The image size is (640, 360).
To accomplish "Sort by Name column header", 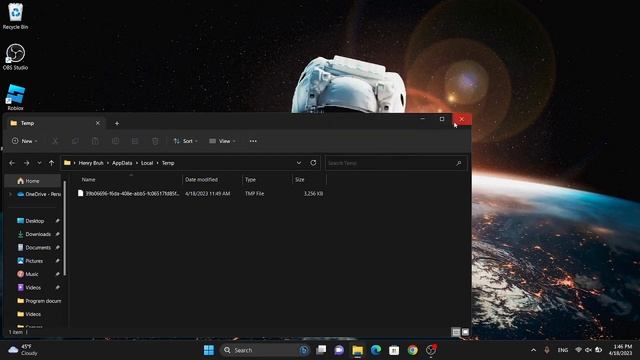I will point(88,180).
